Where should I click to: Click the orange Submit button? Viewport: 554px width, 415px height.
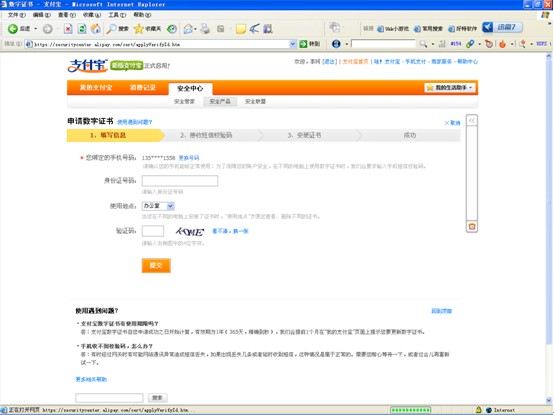156,265
